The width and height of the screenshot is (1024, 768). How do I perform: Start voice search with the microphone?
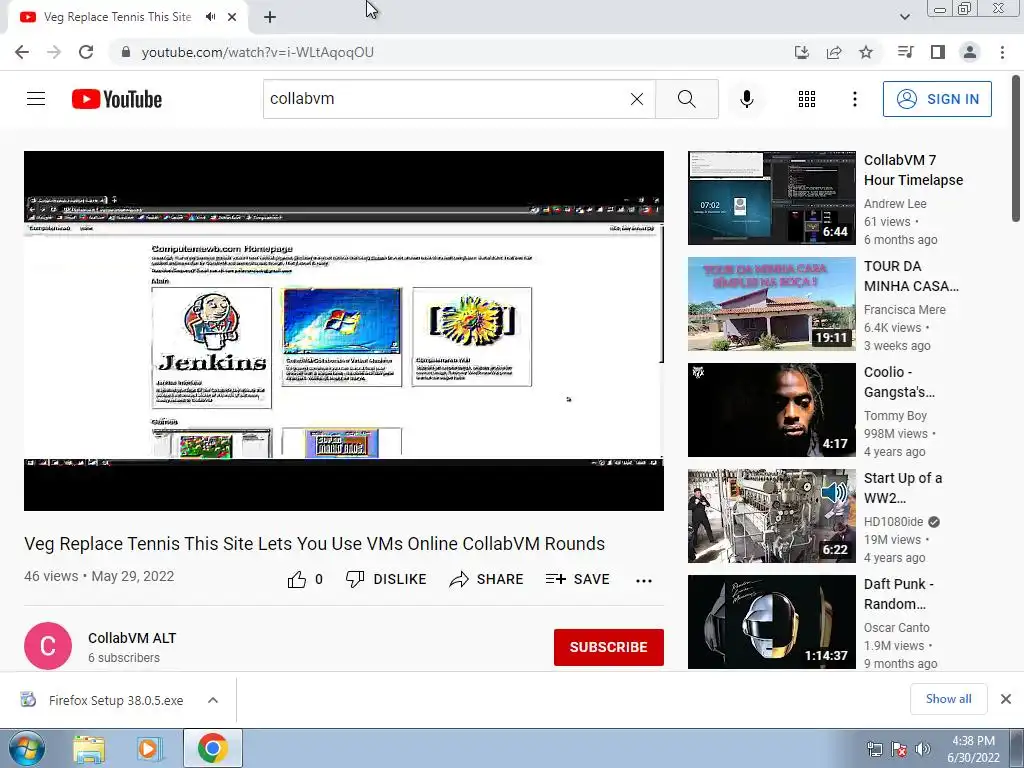(747, 99)
